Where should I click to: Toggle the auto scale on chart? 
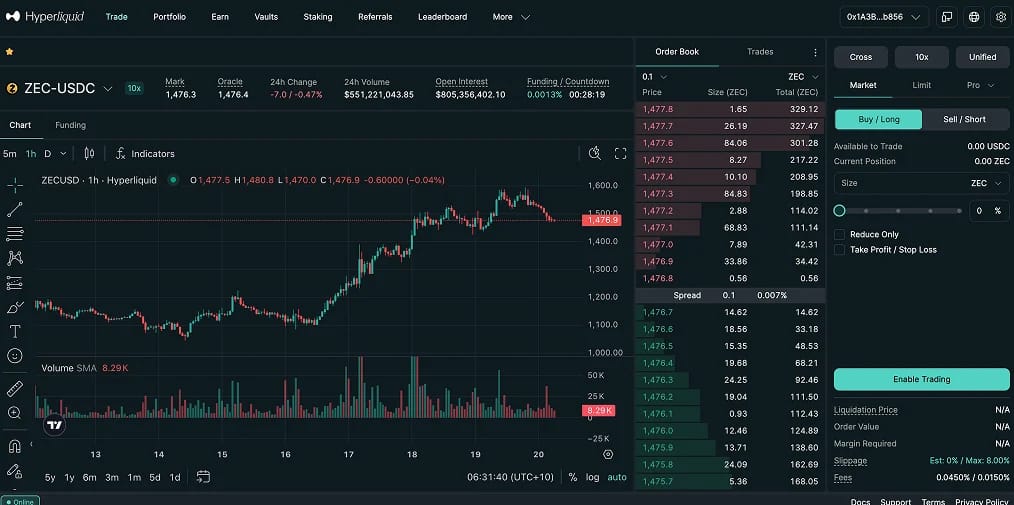tap(617, 477)
